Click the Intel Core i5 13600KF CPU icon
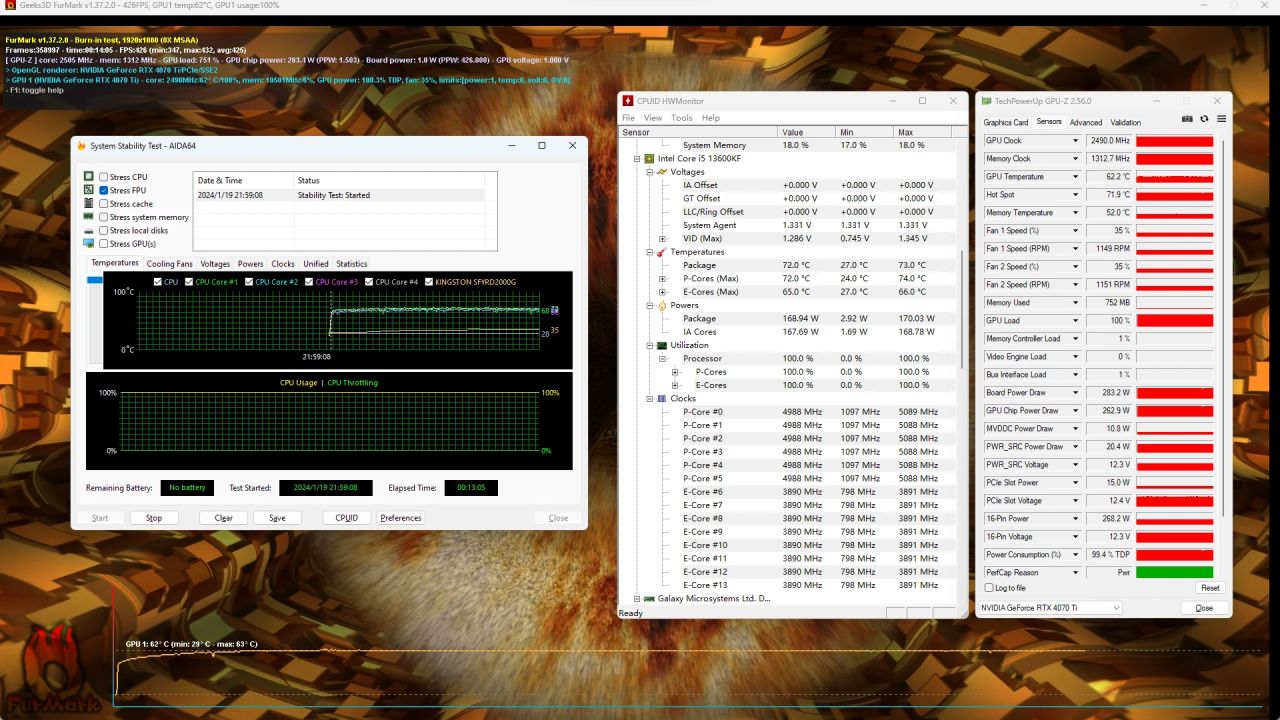Image resolution: width=1280 pixels, height=720 pixels. [x=649, y=159]
